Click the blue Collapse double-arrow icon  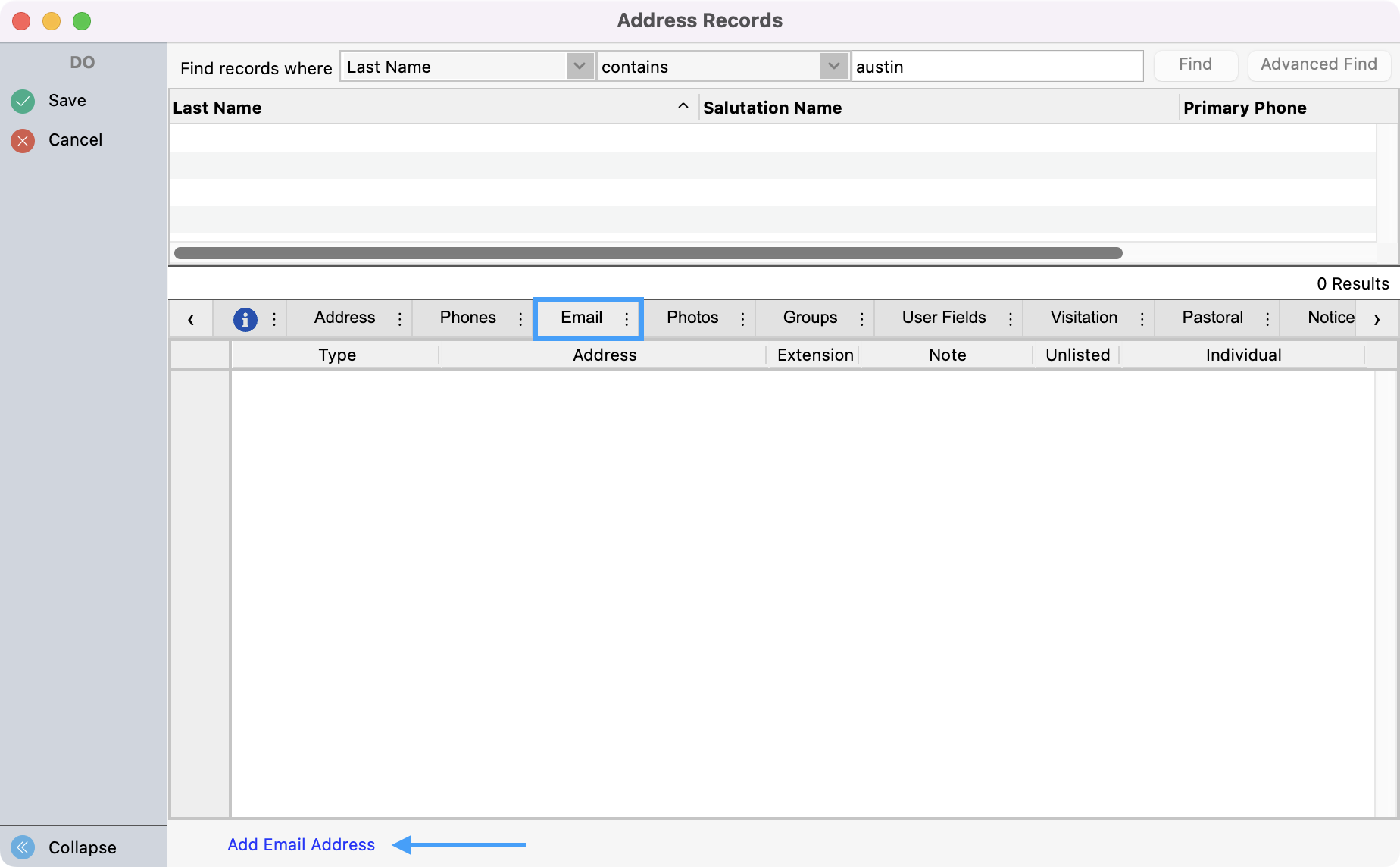(23, 847)
